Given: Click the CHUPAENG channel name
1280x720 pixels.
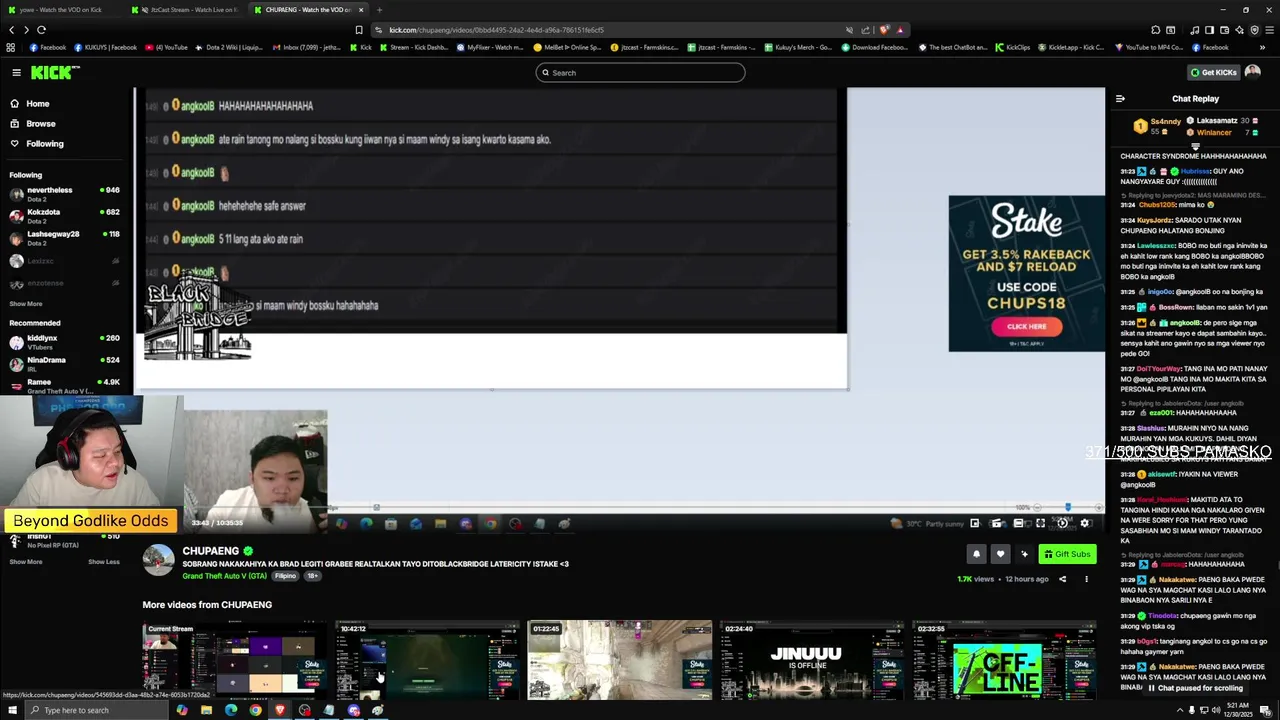Looking at the screenshot, I should click(211, 551).
